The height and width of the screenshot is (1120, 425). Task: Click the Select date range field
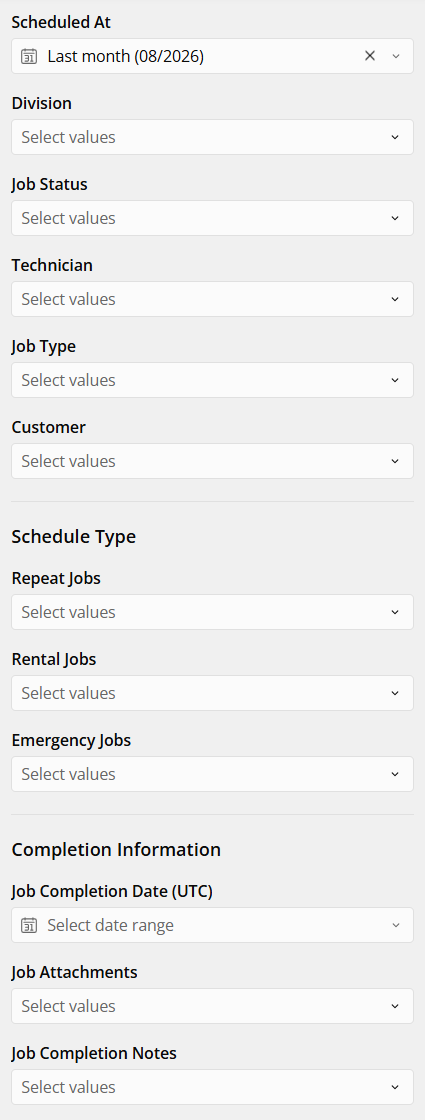[212, 925]
